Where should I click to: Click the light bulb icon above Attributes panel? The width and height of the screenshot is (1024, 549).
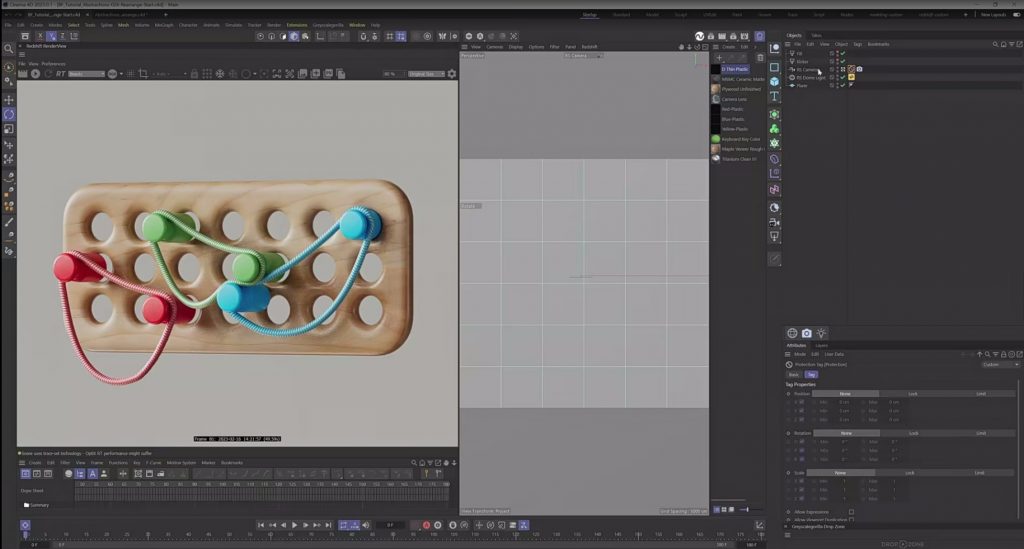tap(822, 333)
